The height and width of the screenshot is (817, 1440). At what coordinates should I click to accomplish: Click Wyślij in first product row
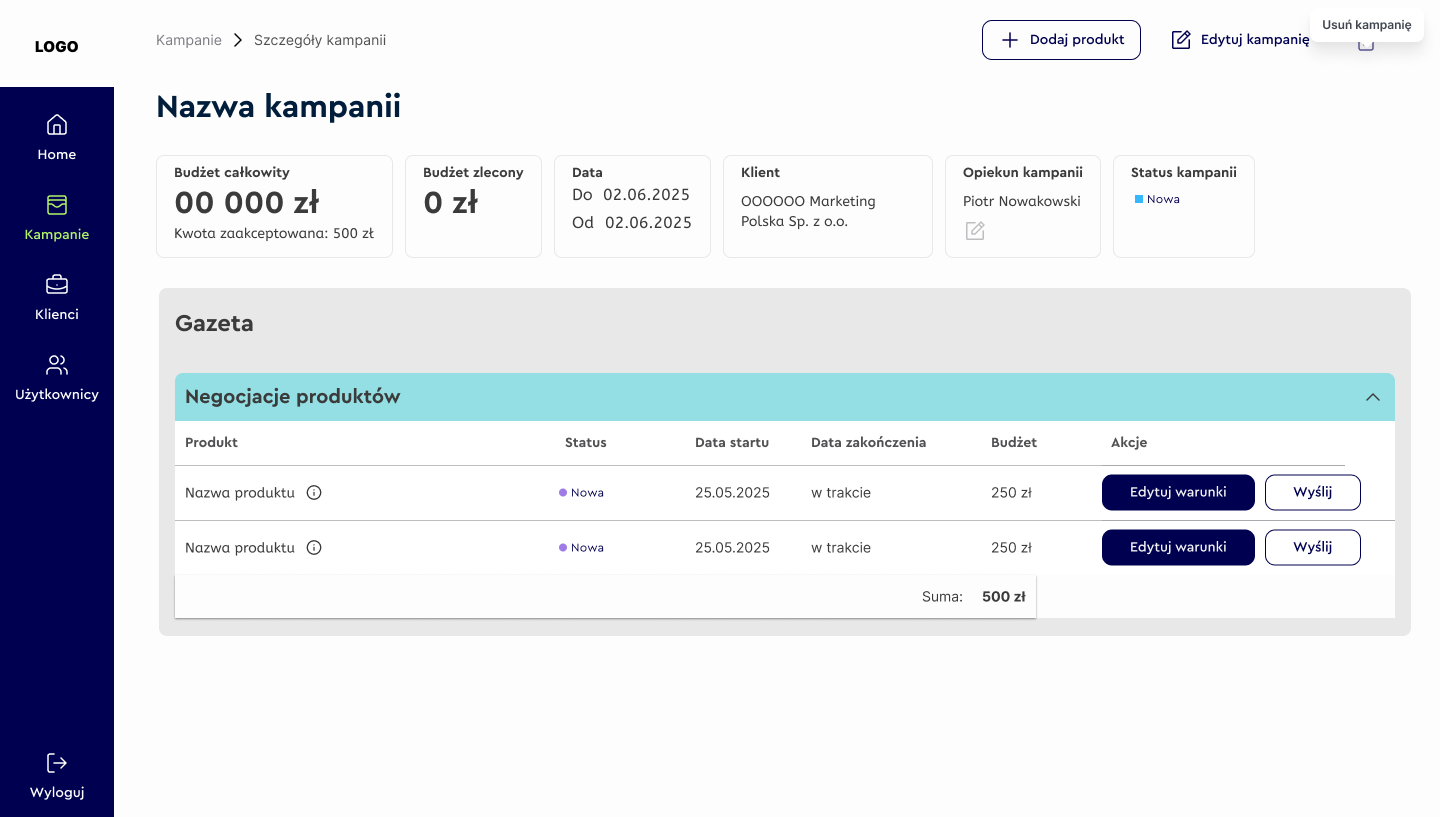pos(1313,492)
